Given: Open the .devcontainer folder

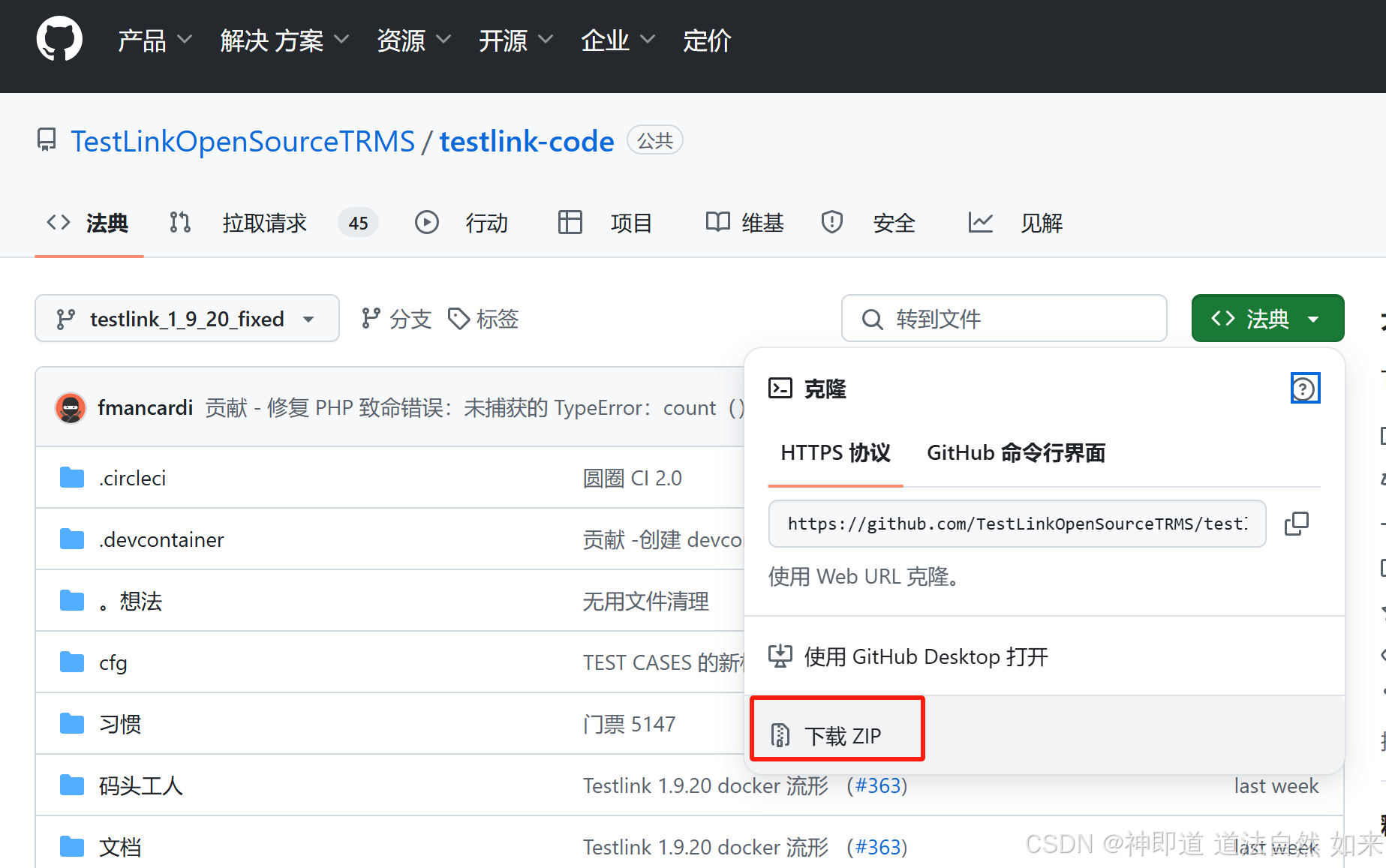Looking at the screenshot, I should [161, 539].
